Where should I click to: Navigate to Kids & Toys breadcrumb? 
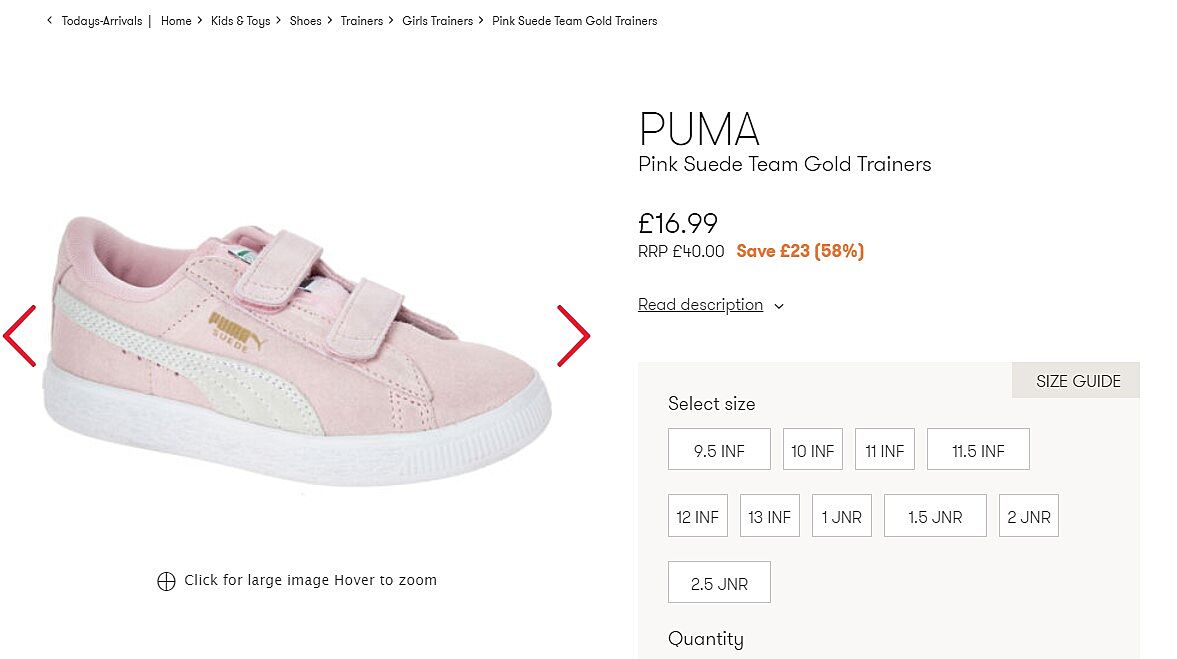pos(240,21)
